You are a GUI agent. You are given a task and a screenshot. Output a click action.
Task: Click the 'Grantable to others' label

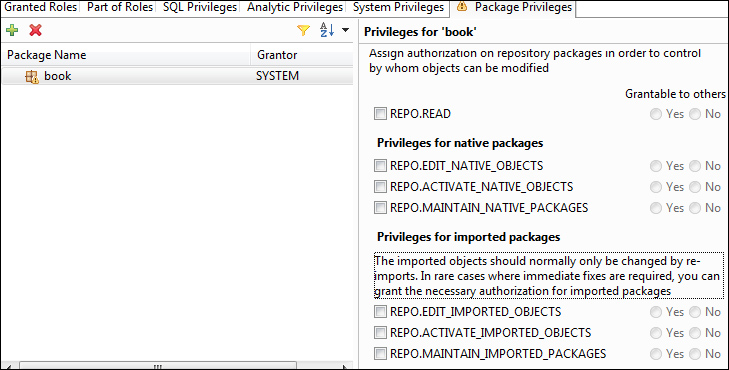click(675, 94)
